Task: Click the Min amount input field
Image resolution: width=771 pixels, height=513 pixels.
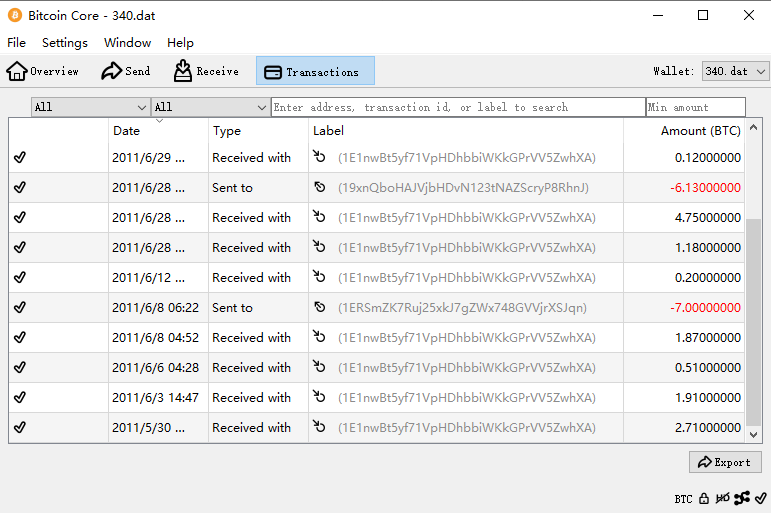Action: [x=695, y=107]
